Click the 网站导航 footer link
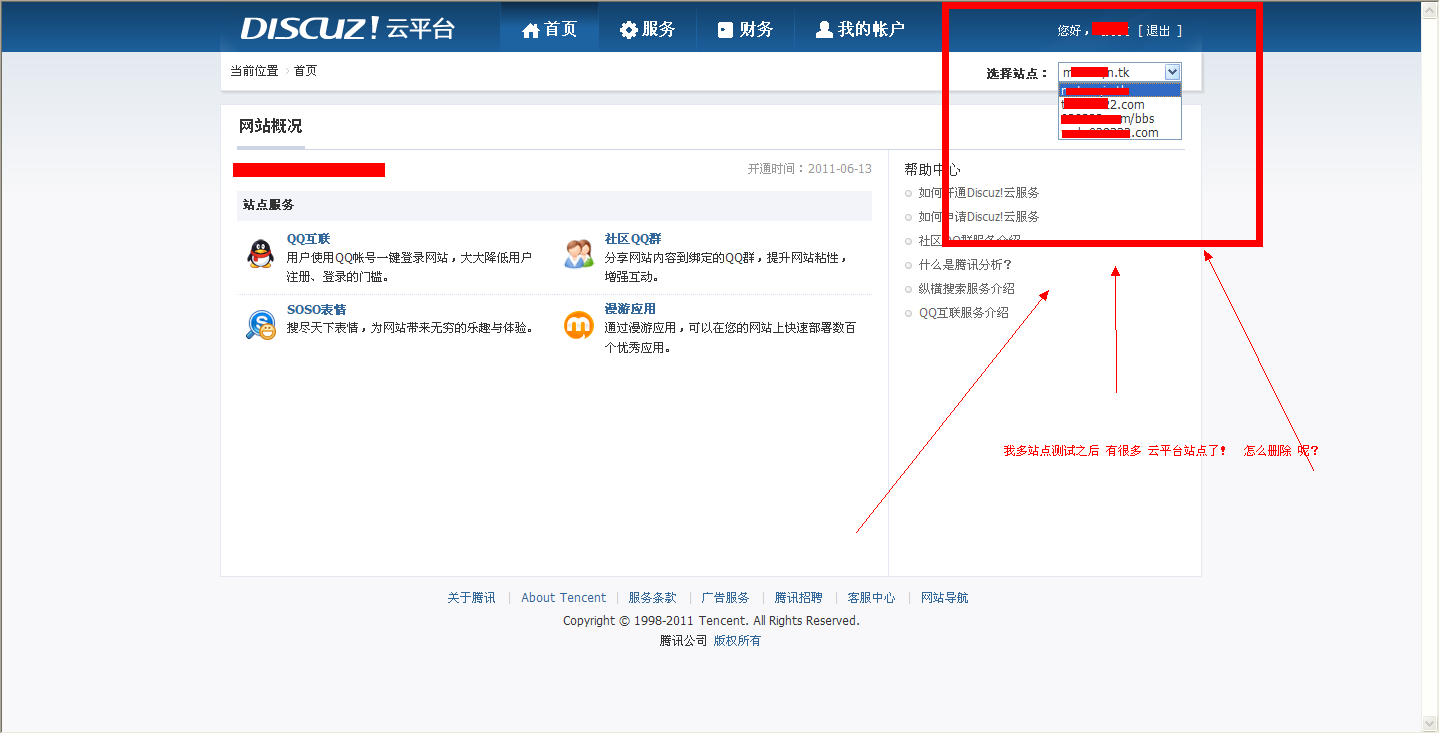The height and width of the screenshot is (734, 1440). [x=944, y=598]
